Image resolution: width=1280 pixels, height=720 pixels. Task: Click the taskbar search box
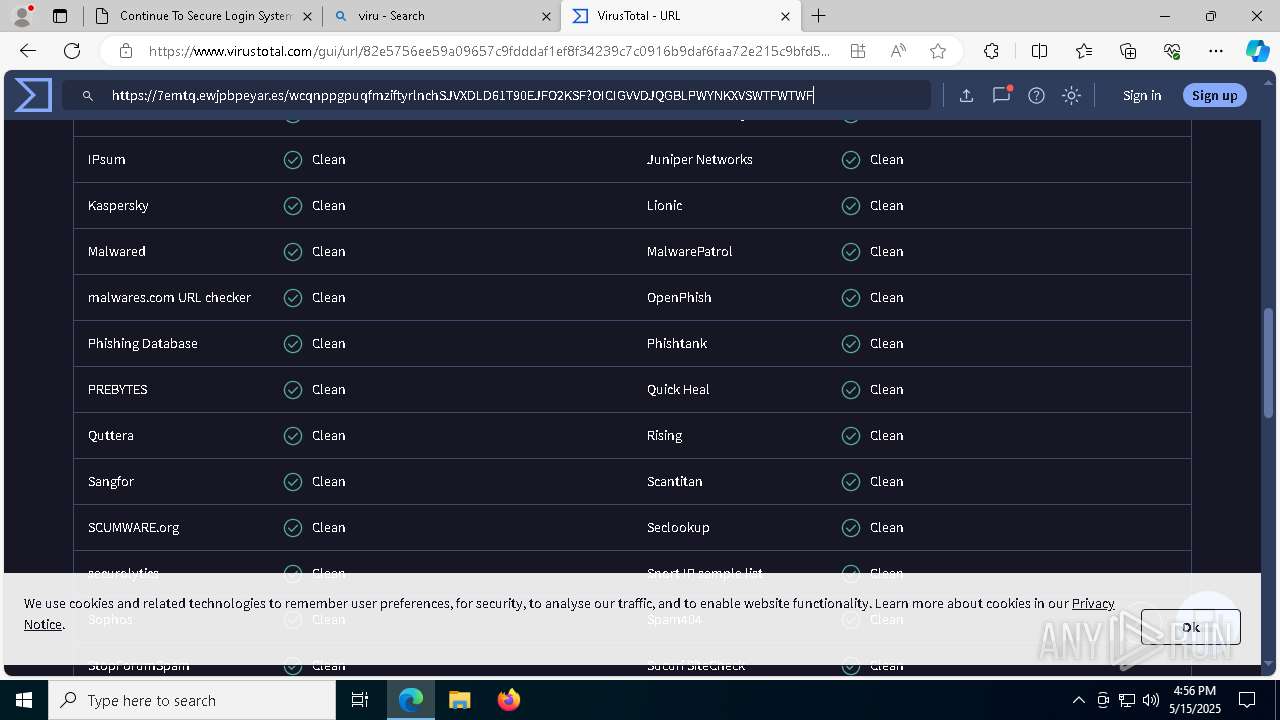tap(192, 700)
